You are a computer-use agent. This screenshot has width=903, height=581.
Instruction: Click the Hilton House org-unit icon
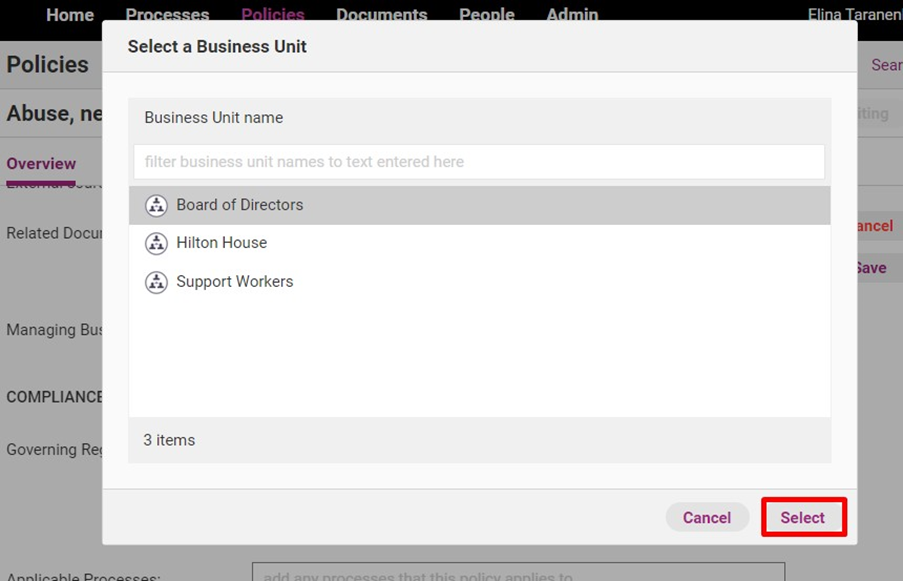point(156,243)
